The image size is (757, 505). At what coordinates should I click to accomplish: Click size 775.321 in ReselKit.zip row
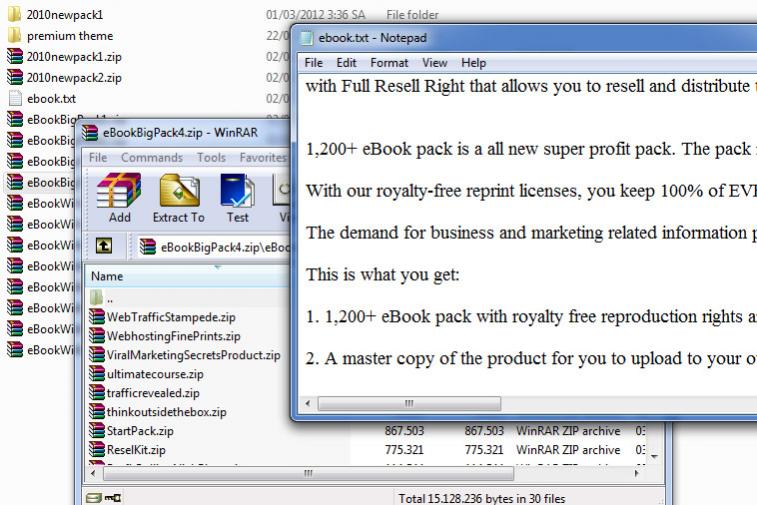point(404,450)
